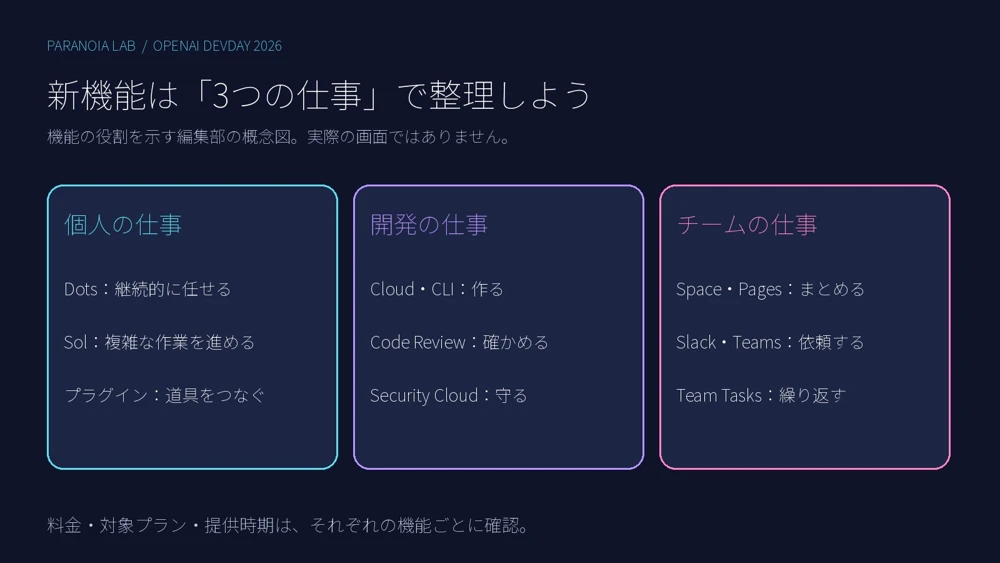Click the line Dots：継続的に任せる
This screenshot has width=1000, height=563.
coord(147,289)
